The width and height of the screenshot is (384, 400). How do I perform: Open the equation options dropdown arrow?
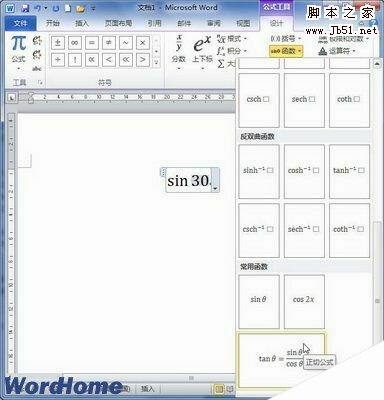pyautogui.click(x=215, y=188)
